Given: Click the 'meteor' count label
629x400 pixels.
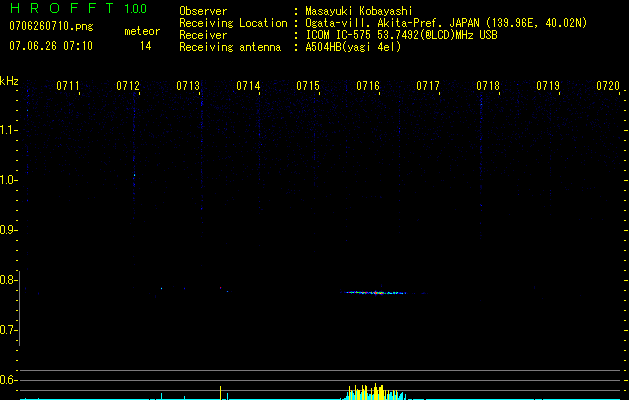Looking at the screenshot, I should click(x=142, y=31).
